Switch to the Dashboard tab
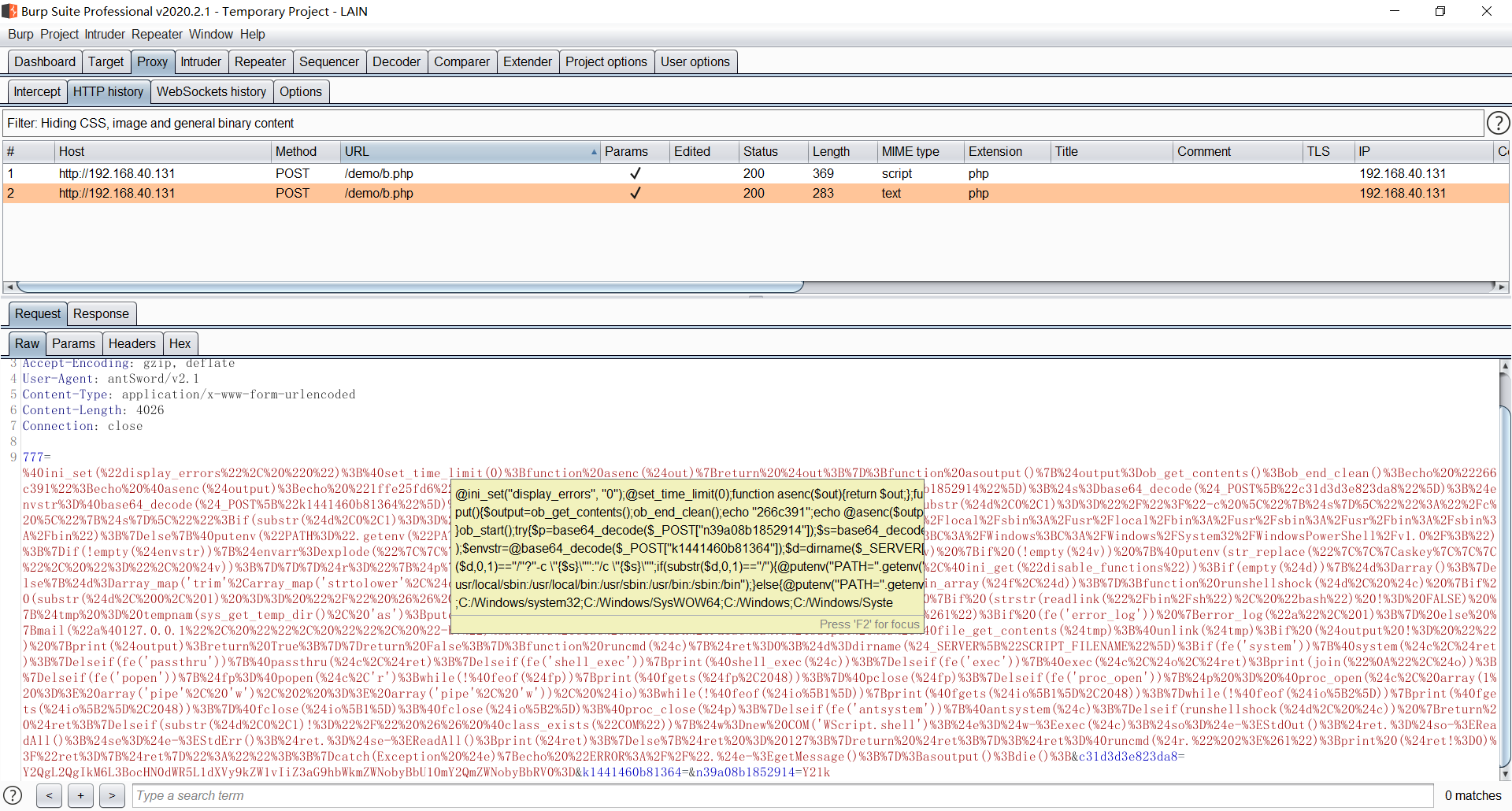 (45, 61)
